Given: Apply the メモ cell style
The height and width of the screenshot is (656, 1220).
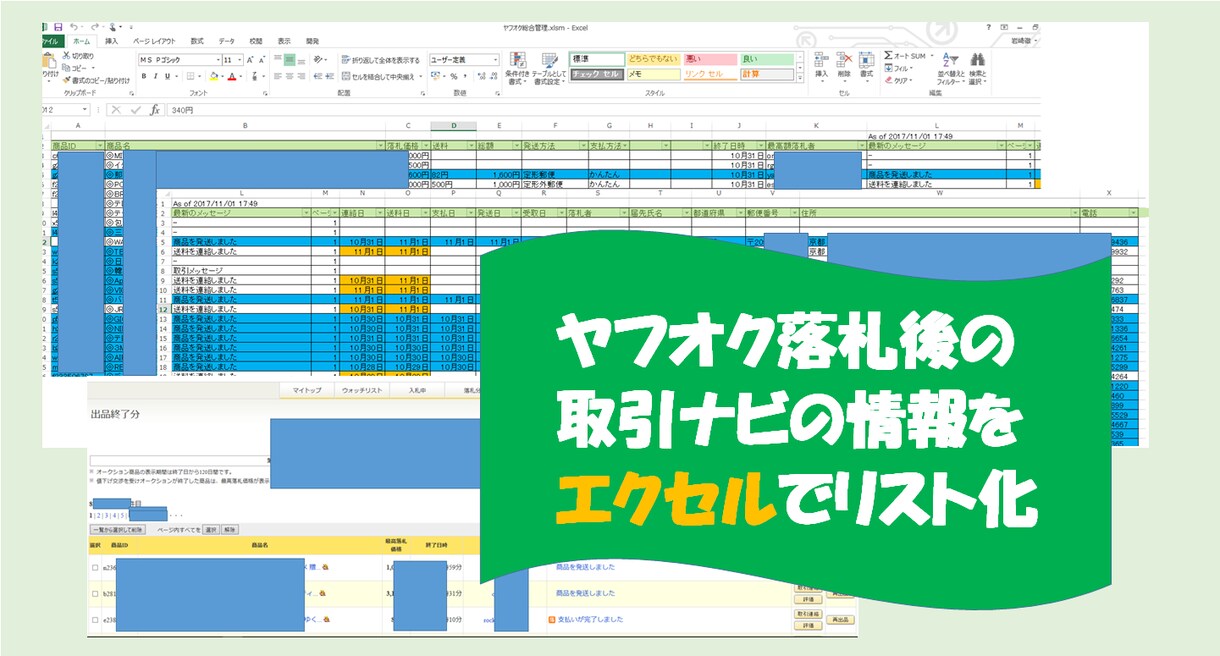Looking at the screenshot, I should (654, 74).
